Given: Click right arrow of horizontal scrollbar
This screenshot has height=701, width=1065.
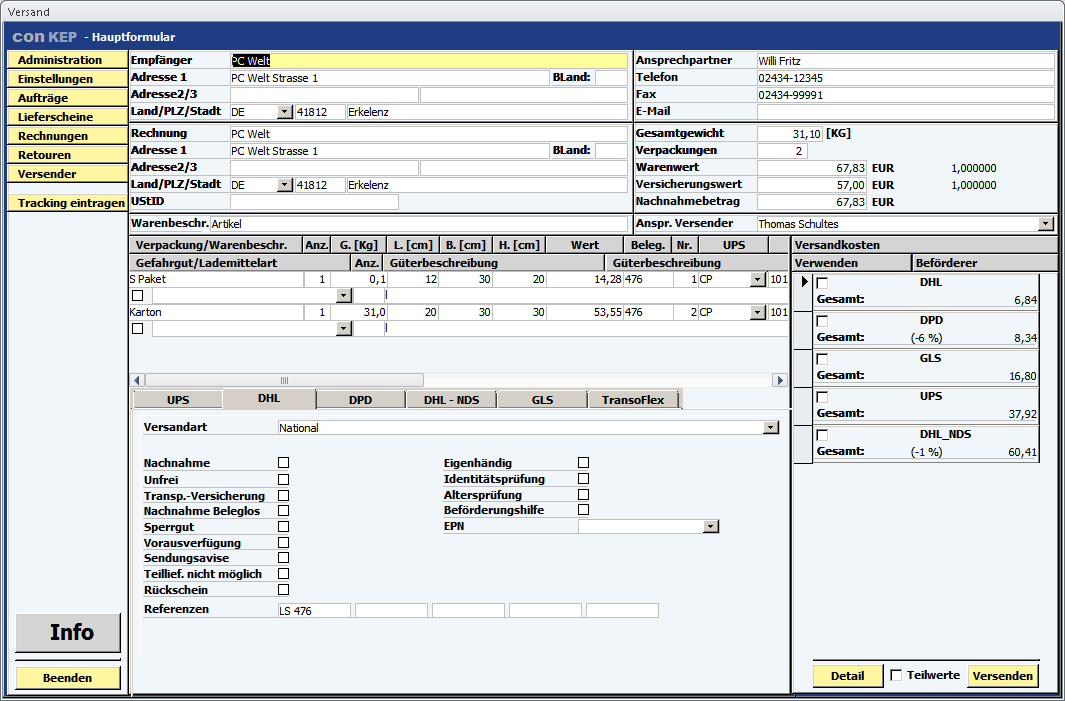Looking at the screenshot, I should 780,380.
